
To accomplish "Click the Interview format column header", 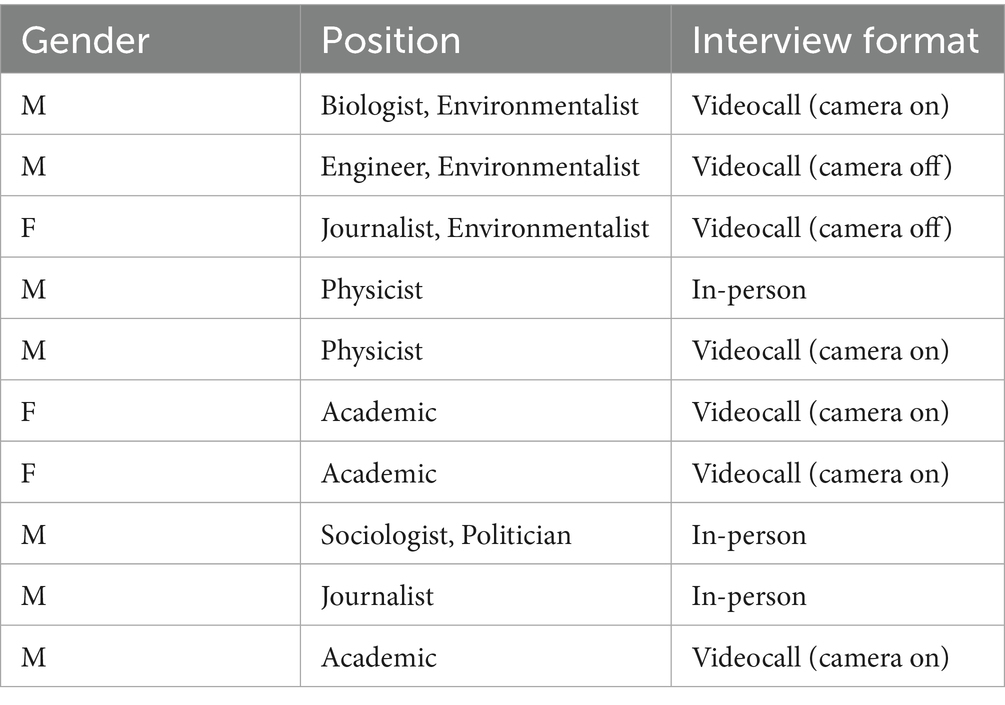I will [x=835, y=40].
